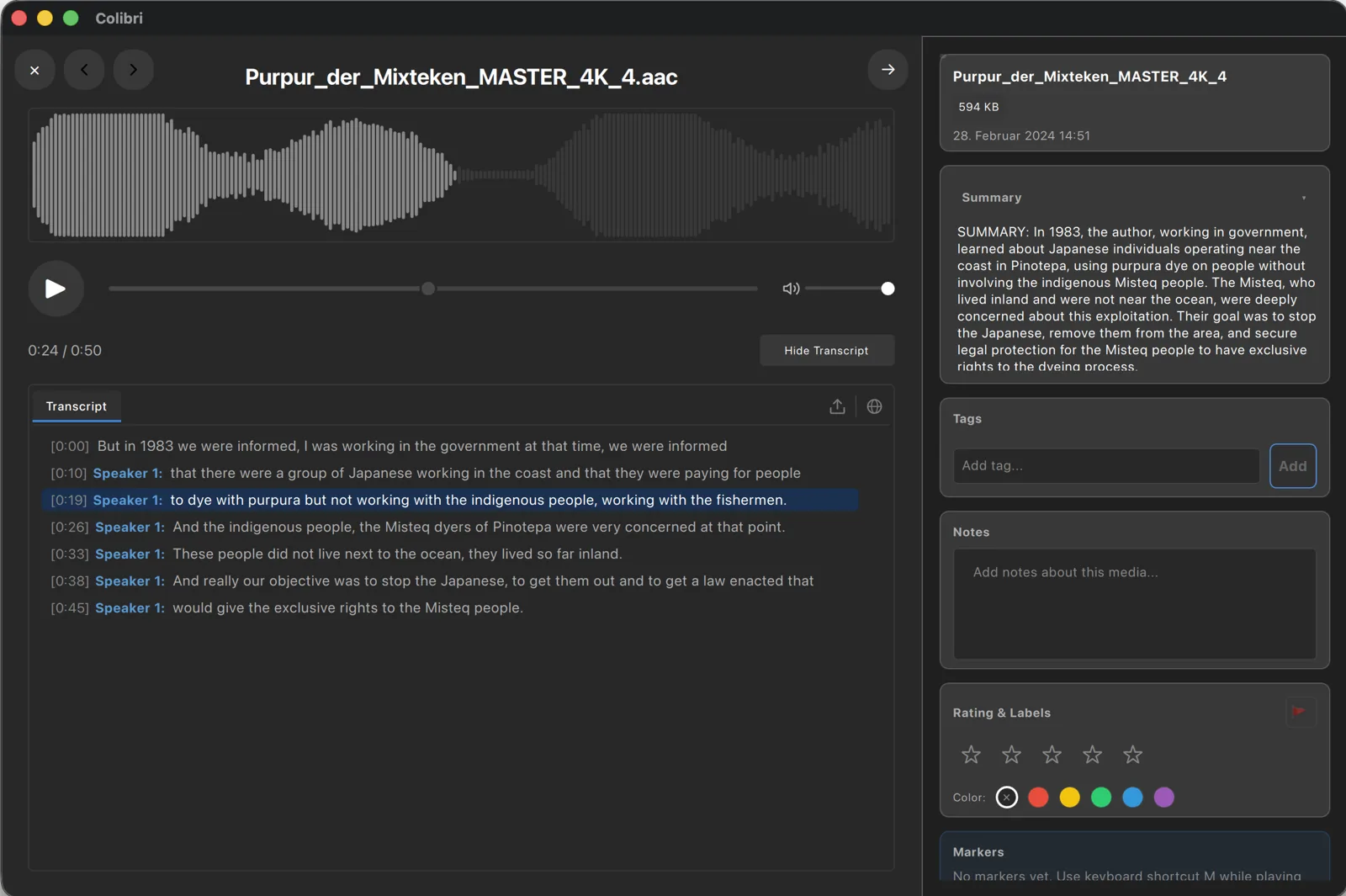Clear the color label with the X circle
This screenshot has width=1346, height=896.
click(1006, 797)
